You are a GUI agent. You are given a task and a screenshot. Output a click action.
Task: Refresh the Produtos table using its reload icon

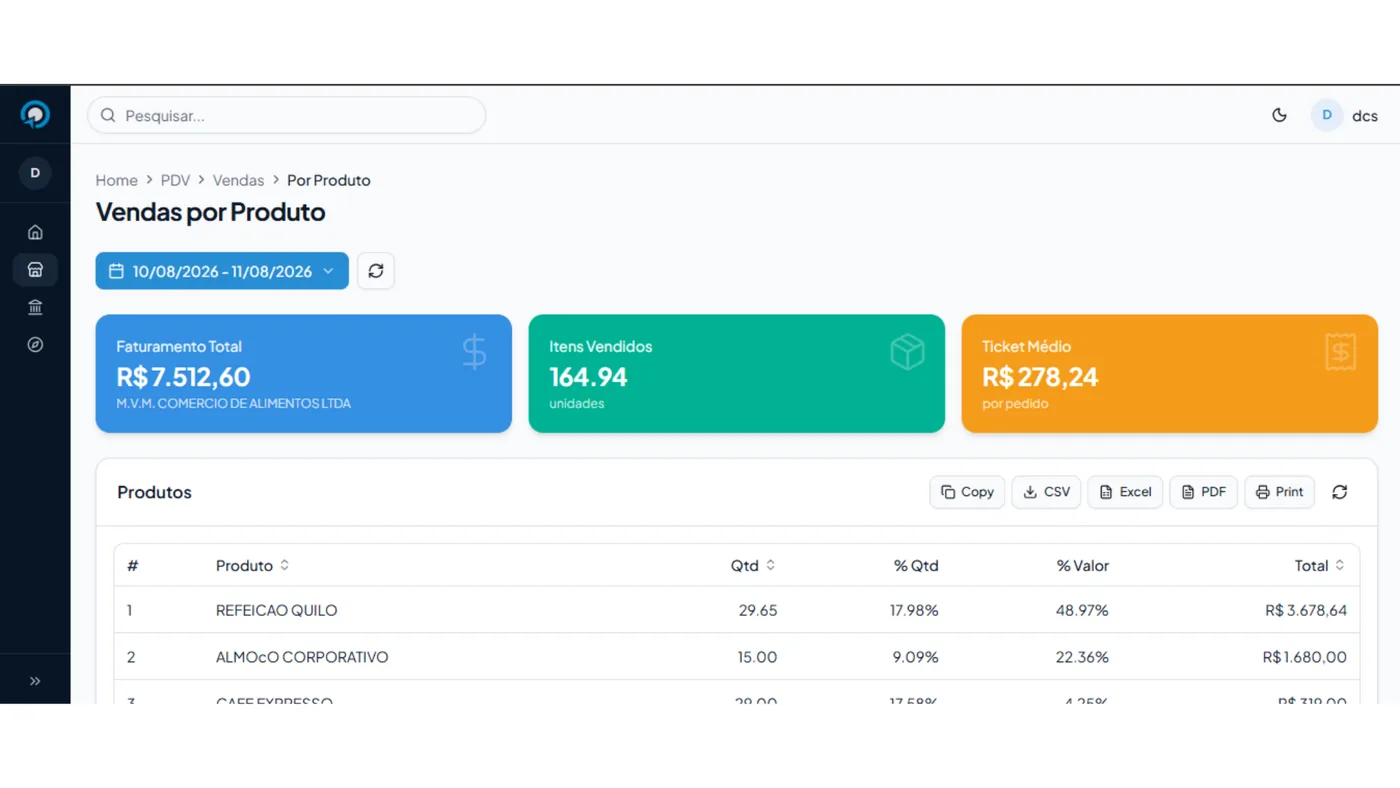[1340, 492]
